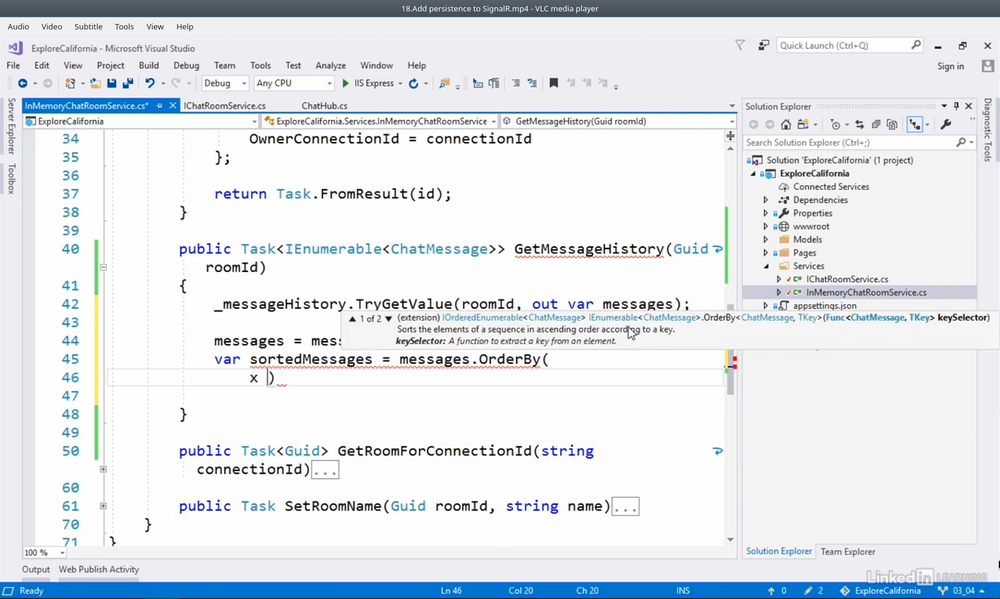Open the Build menu
The width and height of the screenshot is (1000, 599).
149,65
